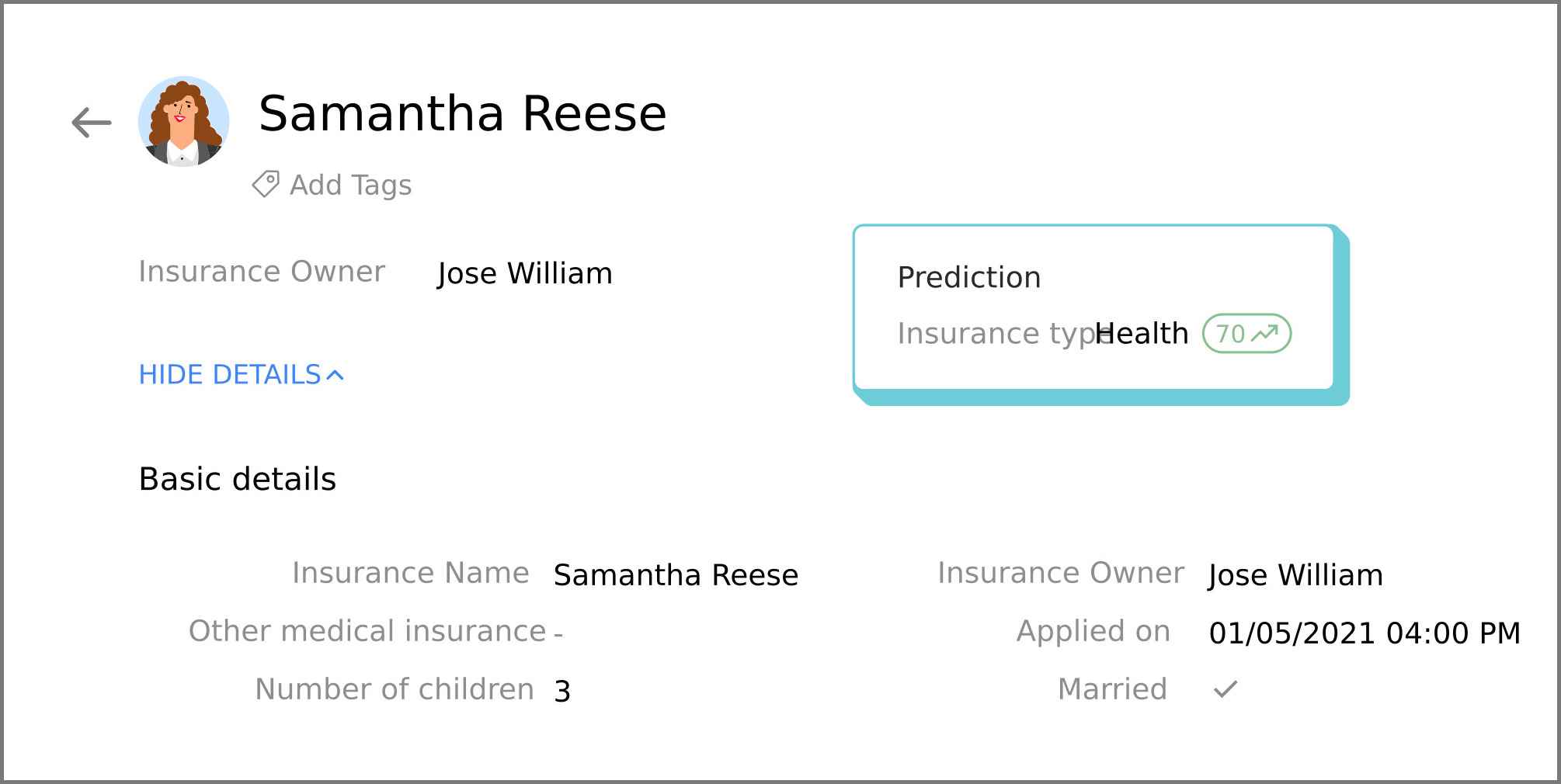Click the chevron next to HIDE DETAILS
This screenshot has height=784, width=1561.
click(x=335, y=376)
